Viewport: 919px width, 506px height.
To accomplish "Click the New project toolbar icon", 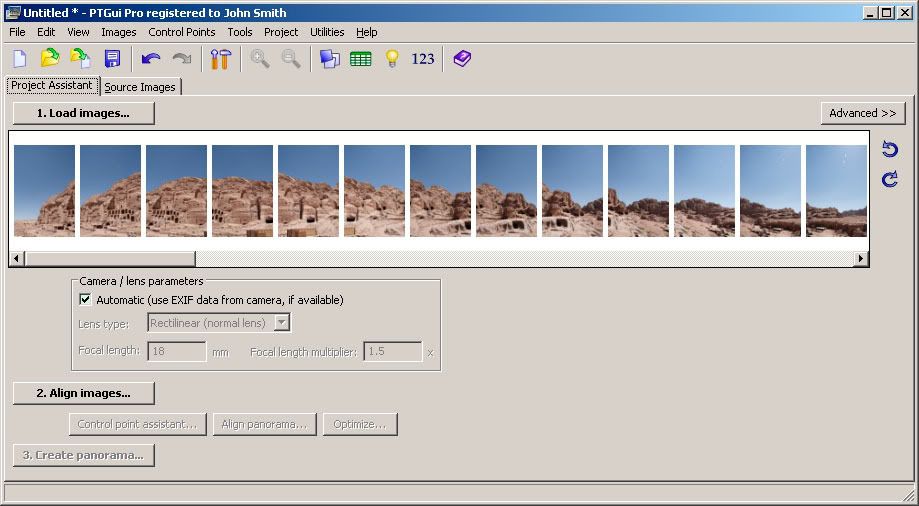I will (20, 59).
